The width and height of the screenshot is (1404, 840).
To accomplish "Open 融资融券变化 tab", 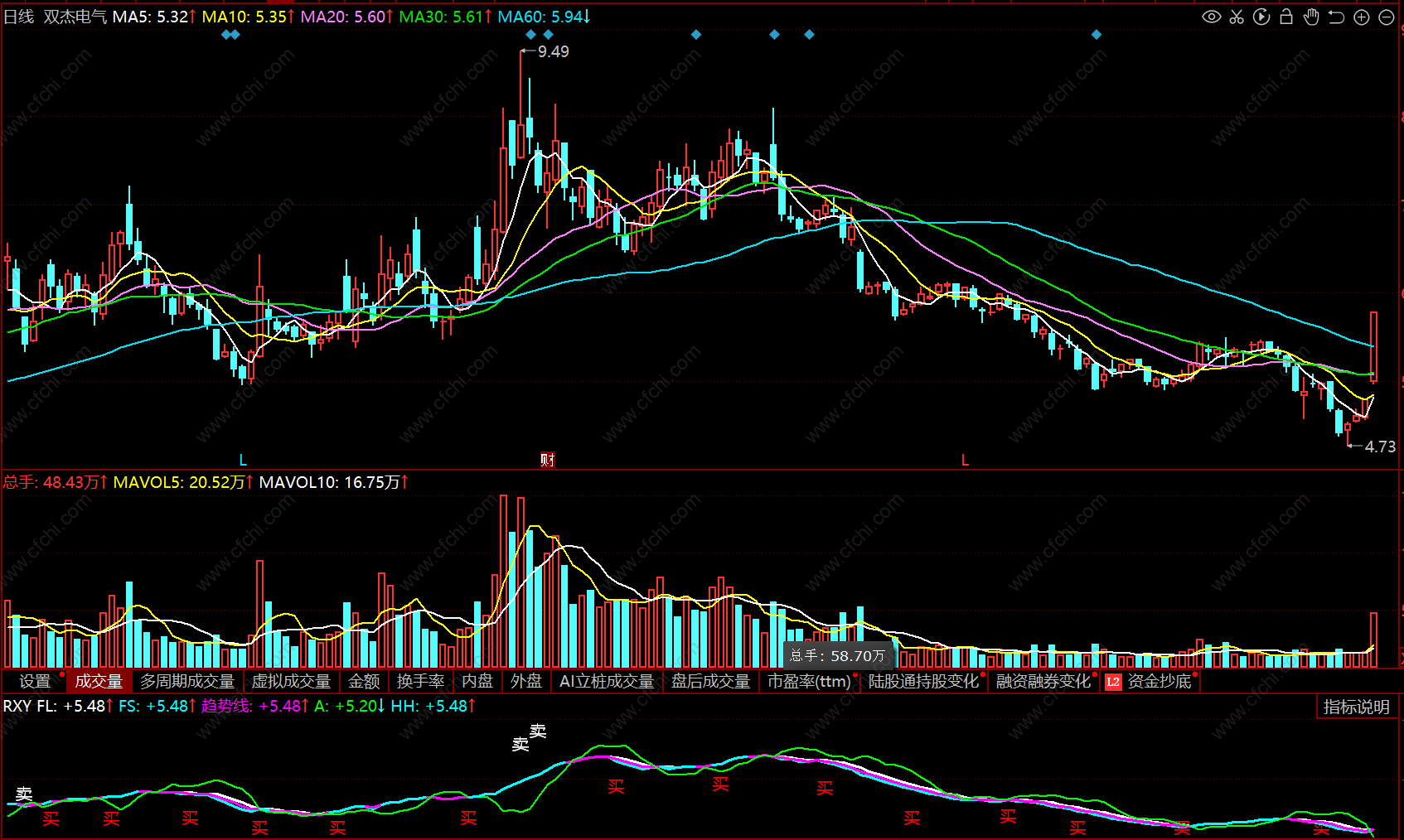I will [1043, 681].
